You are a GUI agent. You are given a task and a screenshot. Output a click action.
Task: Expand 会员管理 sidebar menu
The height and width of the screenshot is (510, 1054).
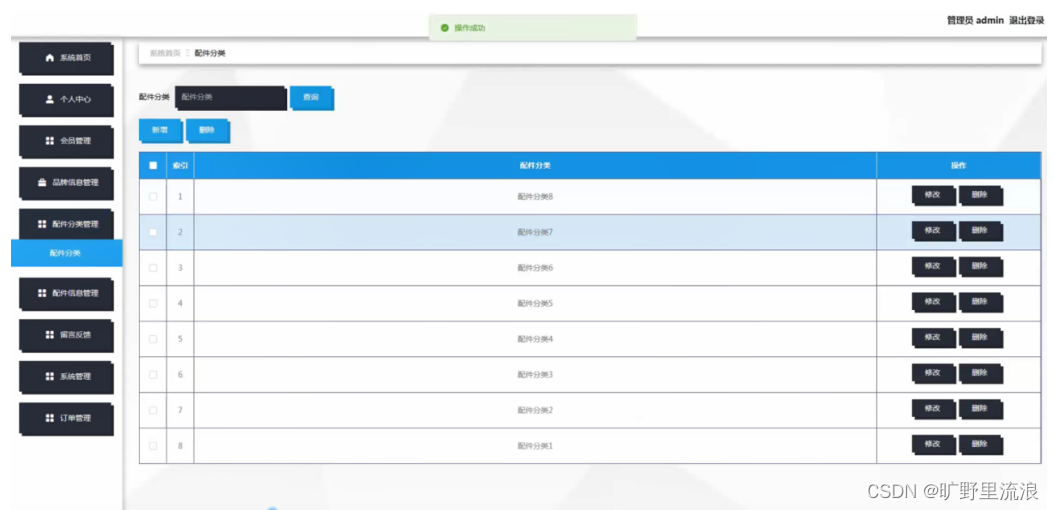(x=67, y=141)
